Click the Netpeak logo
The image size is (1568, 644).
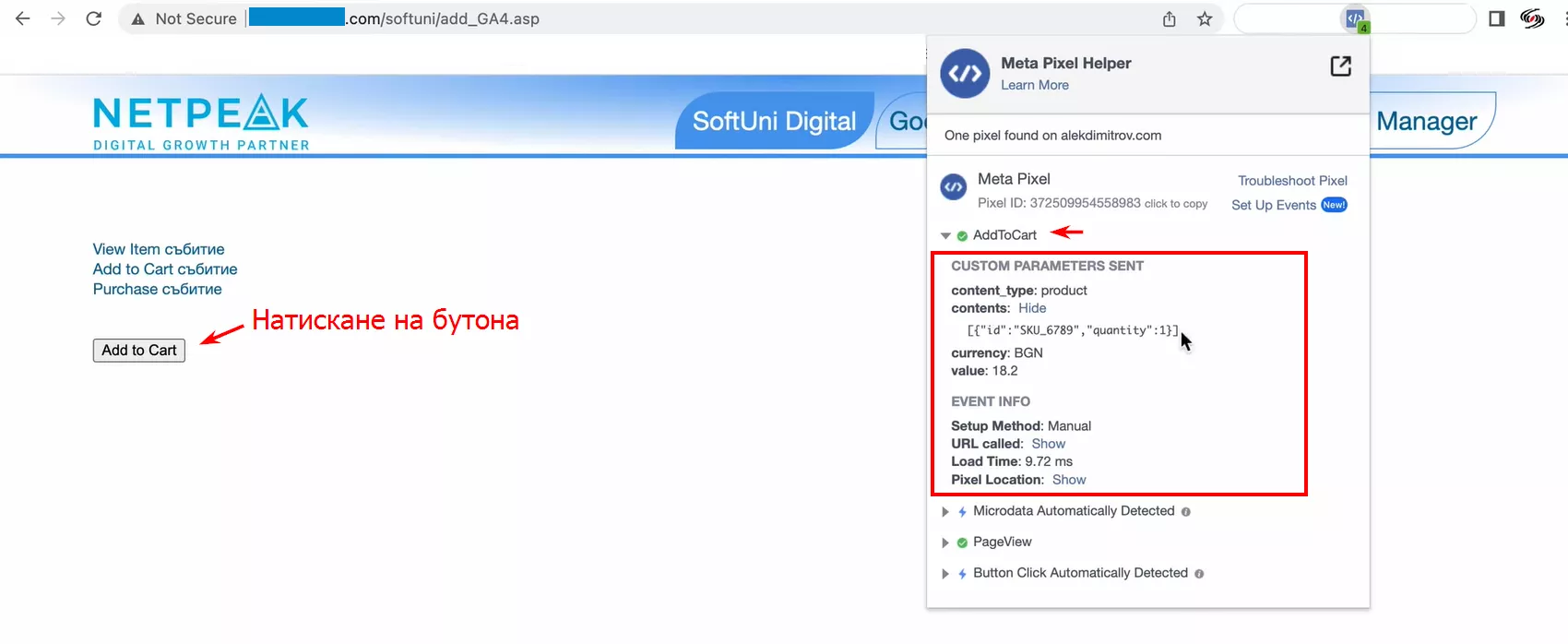(x=201, y=122)
